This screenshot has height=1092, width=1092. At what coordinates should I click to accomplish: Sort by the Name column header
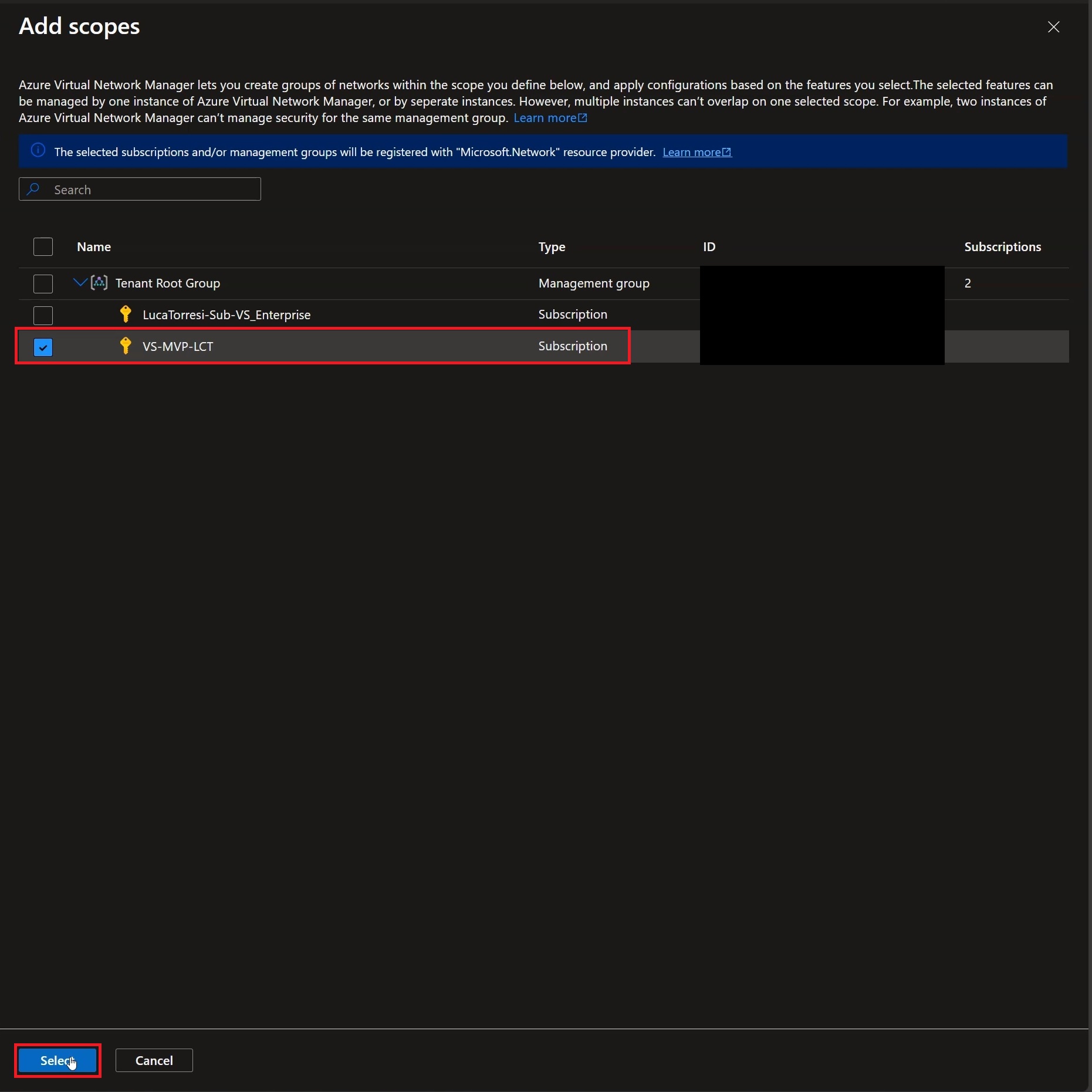94,247
